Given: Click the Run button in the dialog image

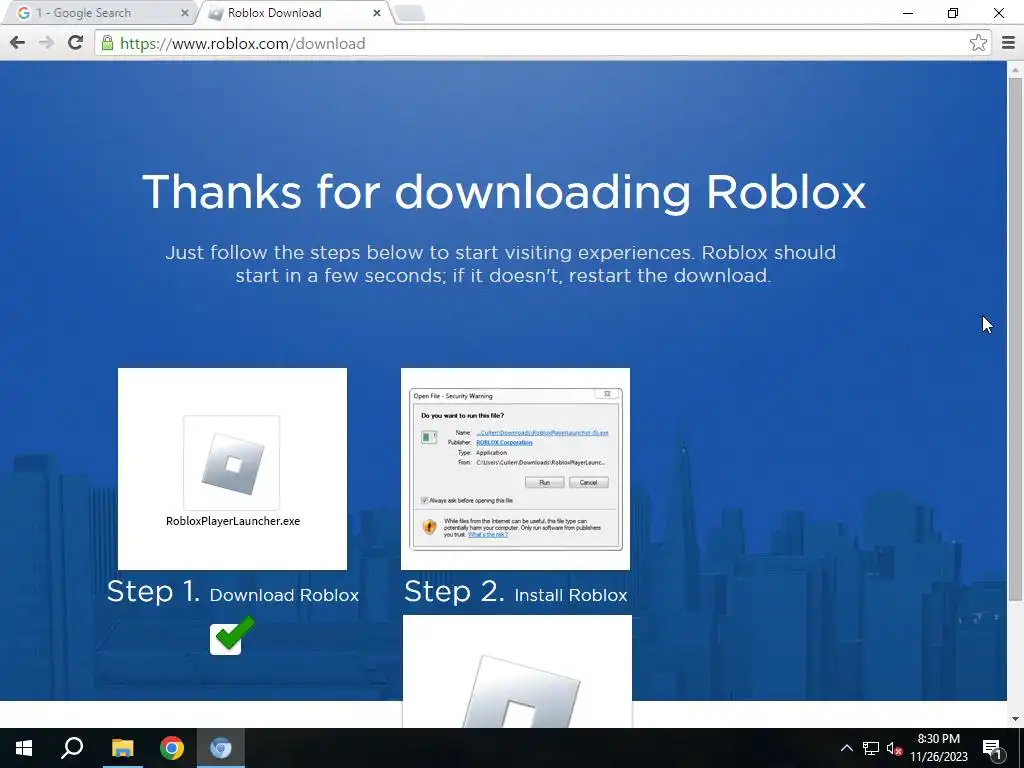Looking at the screenshot, I should [x=544, y=483].
